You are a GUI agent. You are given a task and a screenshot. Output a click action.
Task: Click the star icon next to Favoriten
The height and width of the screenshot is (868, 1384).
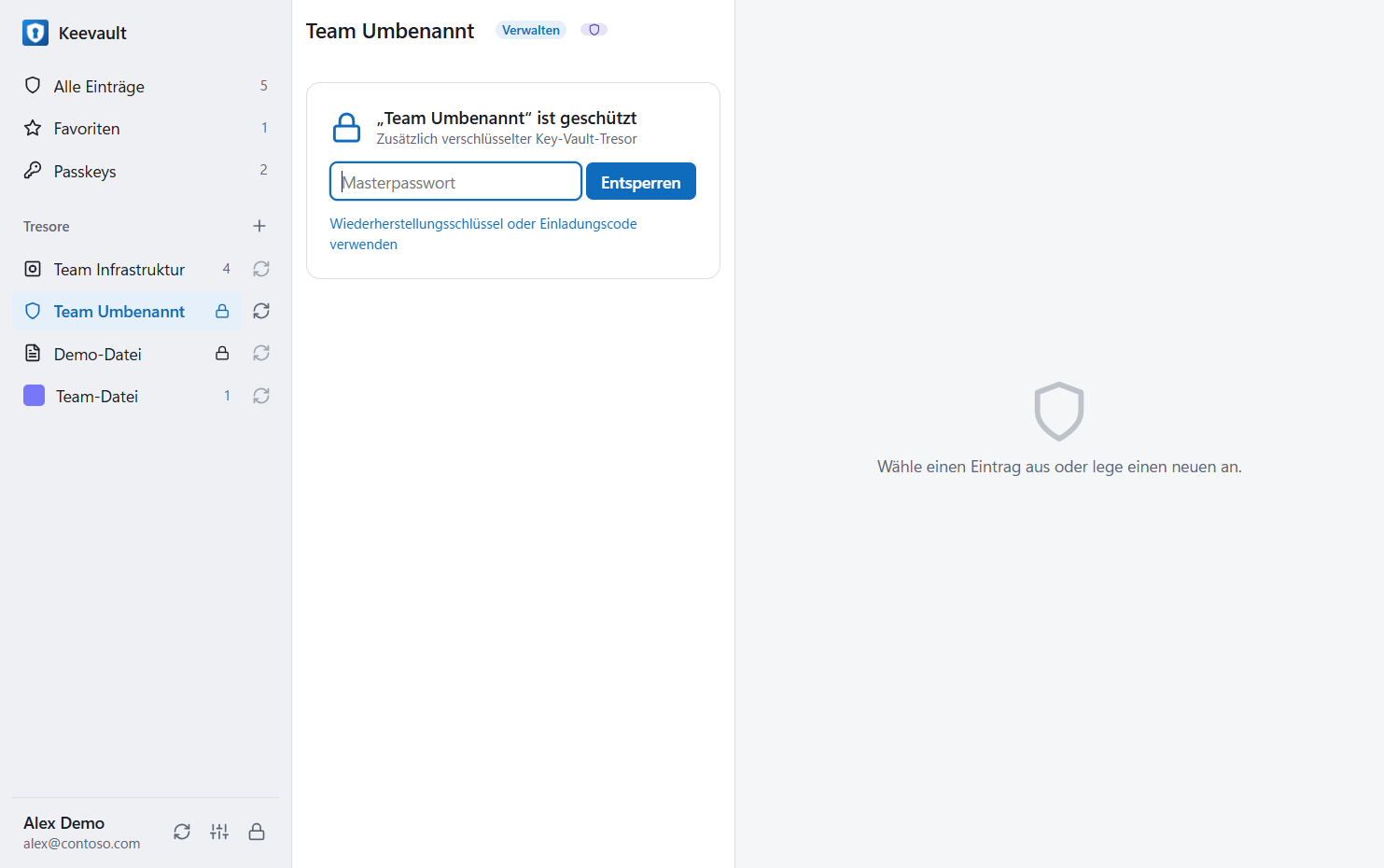pyautogui.click(x=33, y=128)
